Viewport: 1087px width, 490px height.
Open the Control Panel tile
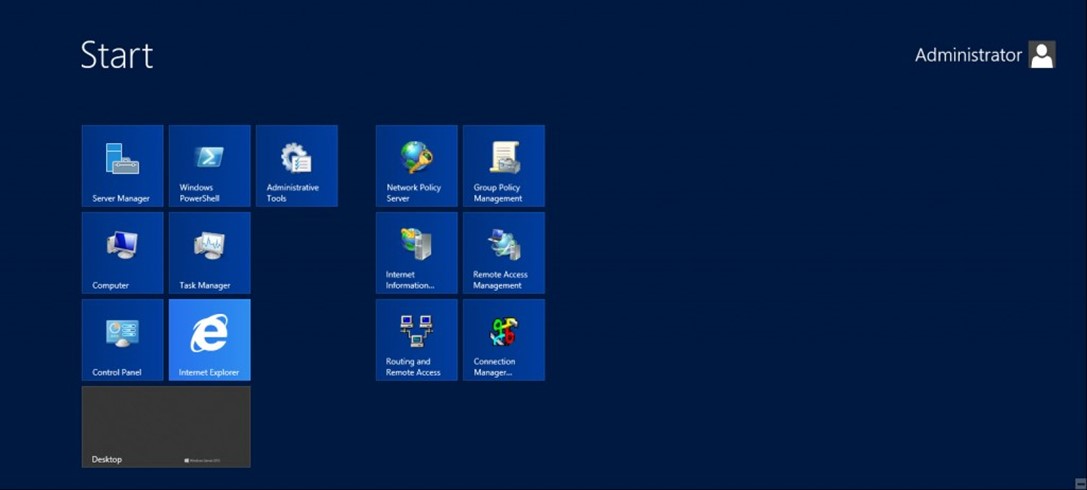tap(123, 340)
